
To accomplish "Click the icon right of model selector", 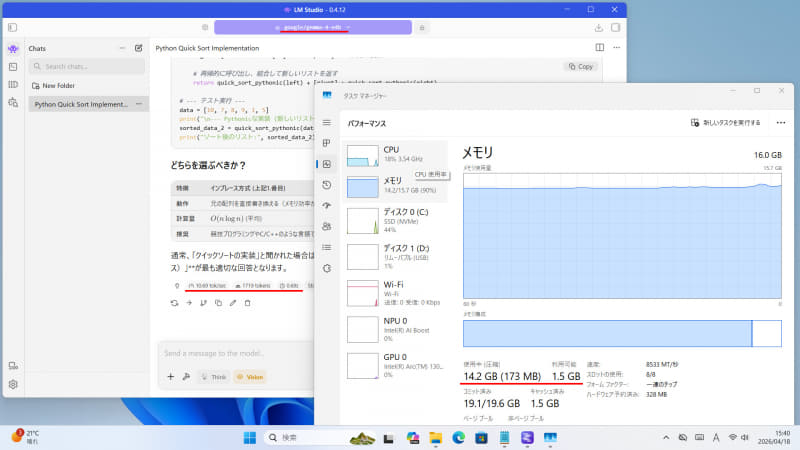I will pyautogui.click(x=422, y=28).
